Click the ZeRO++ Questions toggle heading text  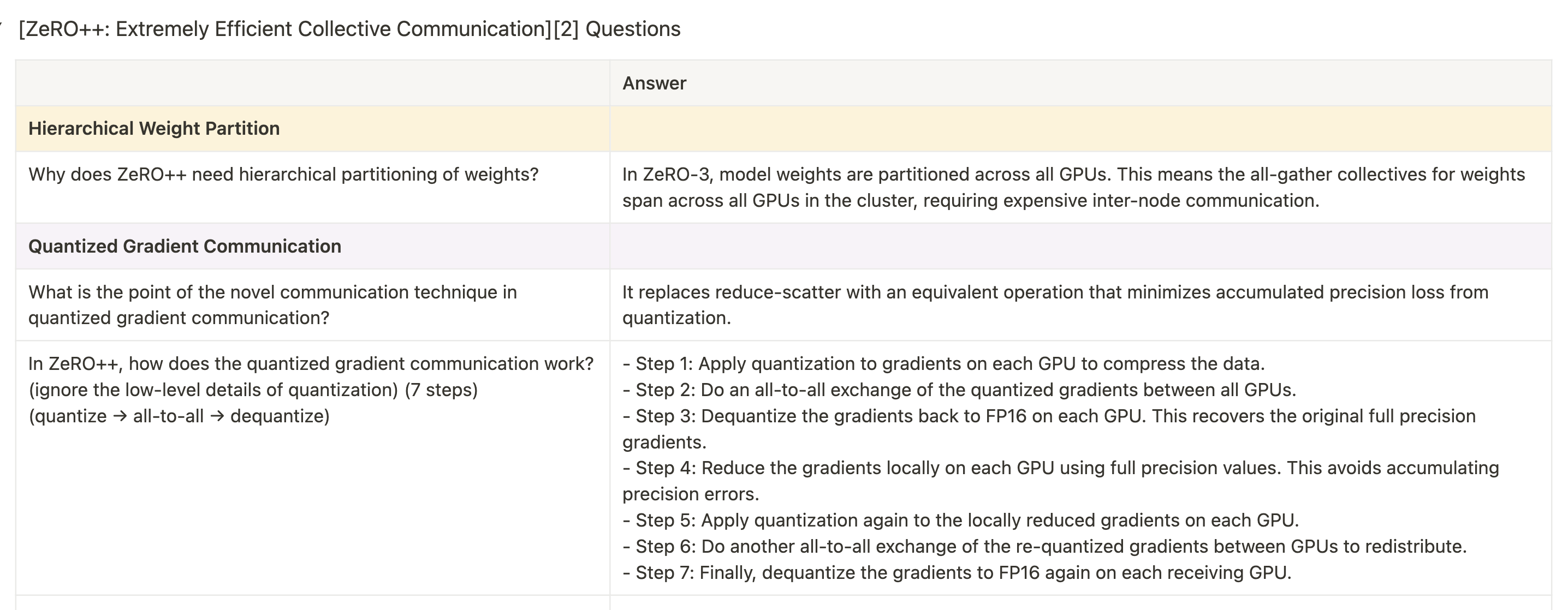pyautogui.click(x=349, y=28)
